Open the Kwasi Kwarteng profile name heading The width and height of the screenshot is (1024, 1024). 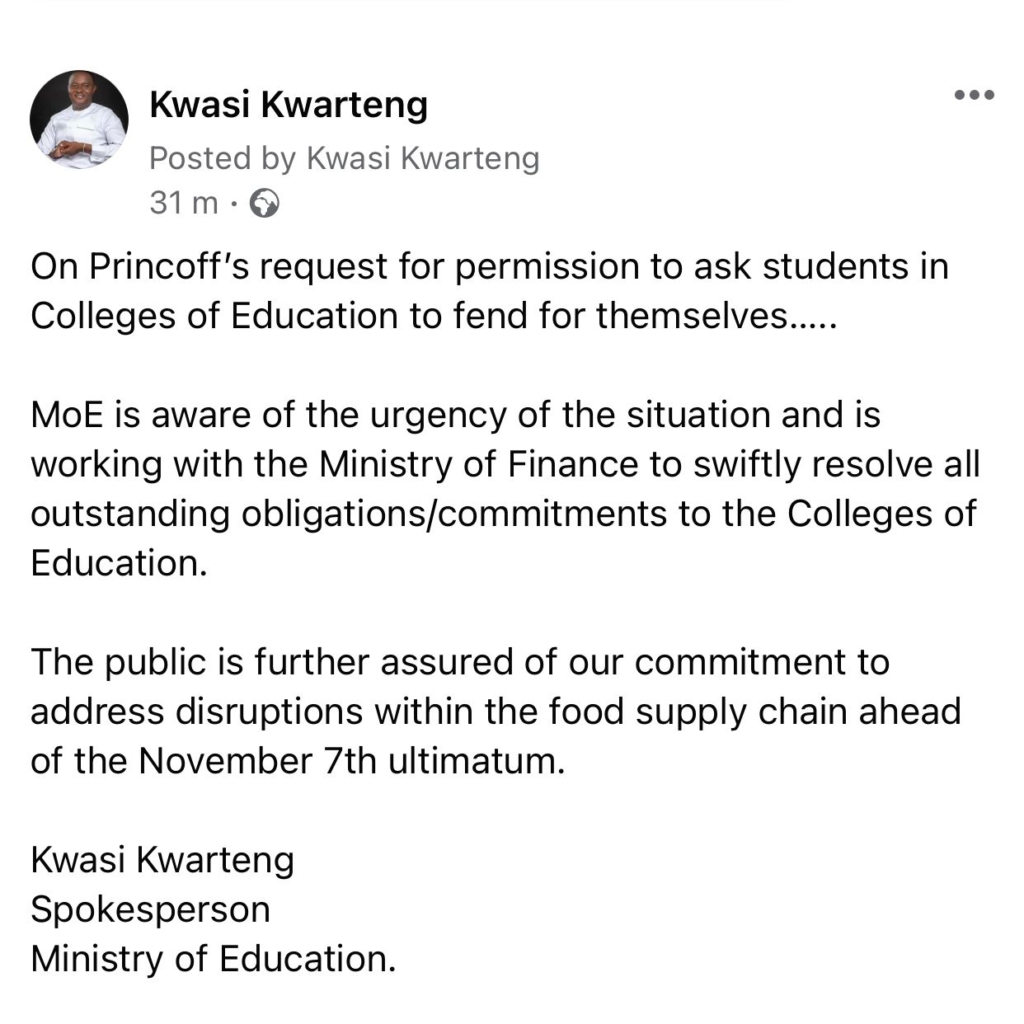pyautogui.click(x=289, y=104)
